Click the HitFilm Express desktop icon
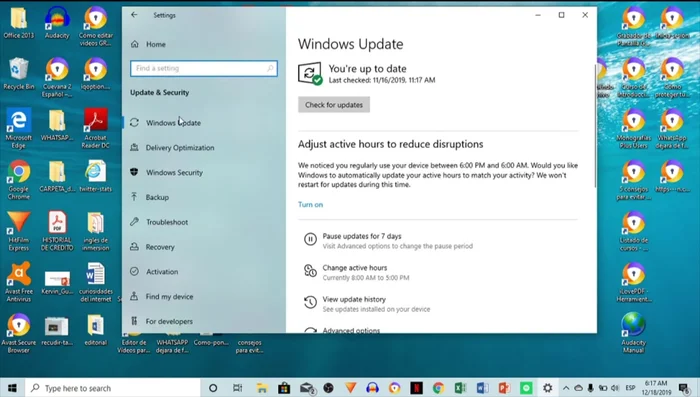Viewport: 700px width, 397px height. coord(19,231)
